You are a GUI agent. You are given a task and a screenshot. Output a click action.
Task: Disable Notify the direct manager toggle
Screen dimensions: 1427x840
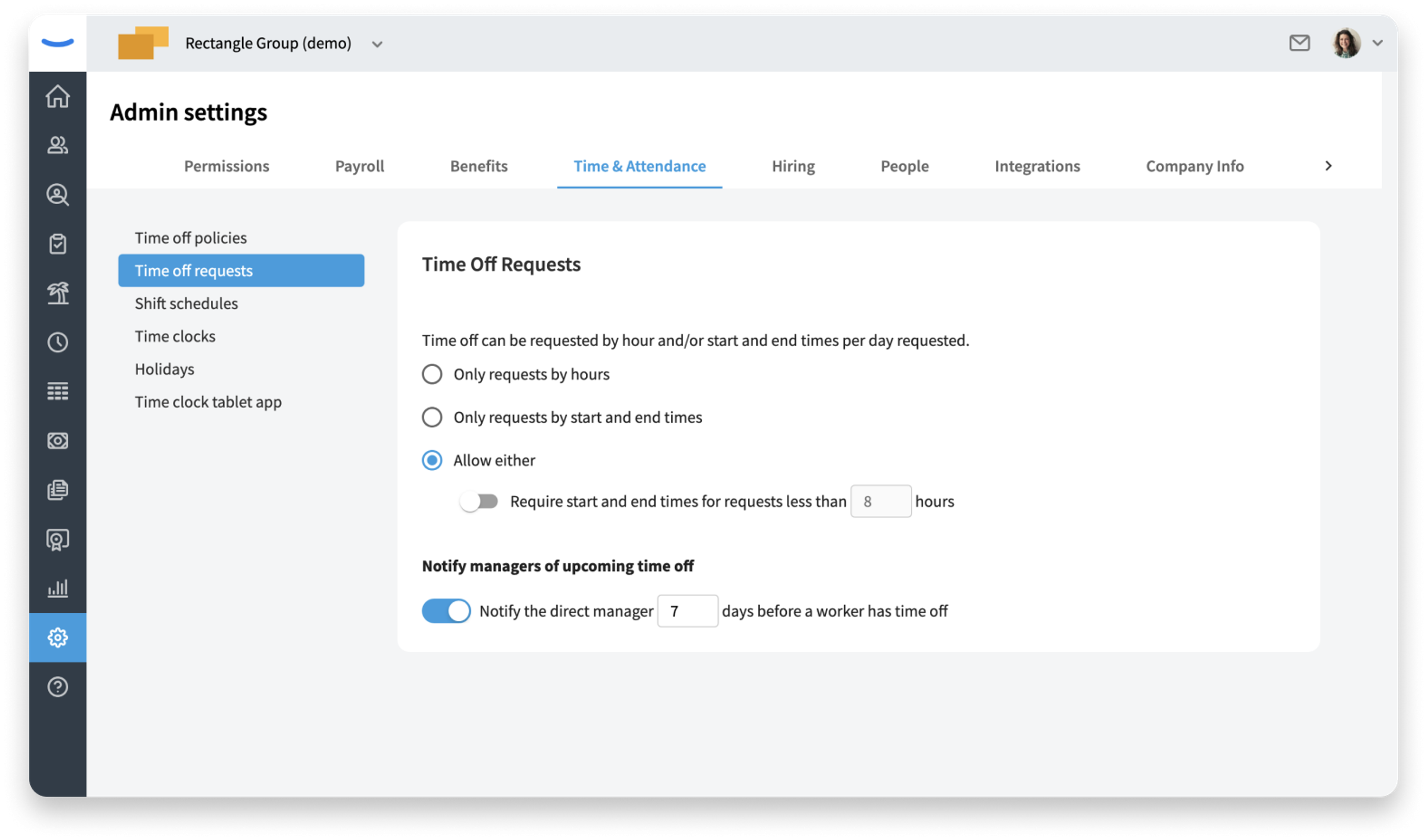coord(446,611)
